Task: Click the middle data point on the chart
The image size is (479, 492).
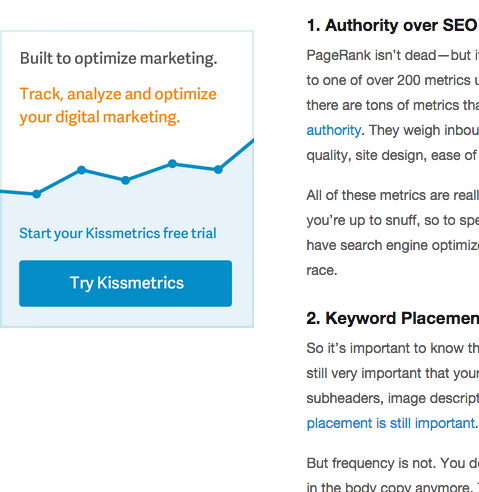Action: pos(125,180)
